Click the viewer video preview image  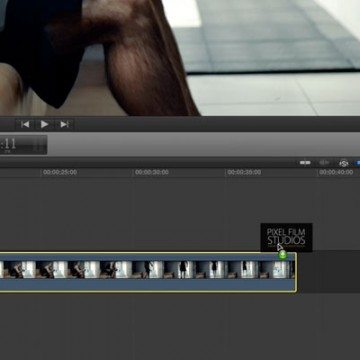click(x=180, y=58)
